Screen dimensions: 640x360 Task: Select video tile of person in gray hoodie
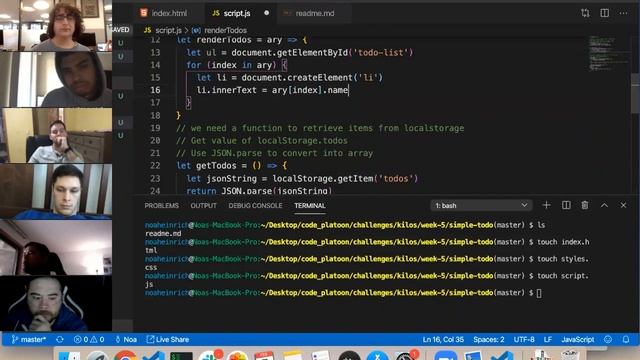[56, 80]
